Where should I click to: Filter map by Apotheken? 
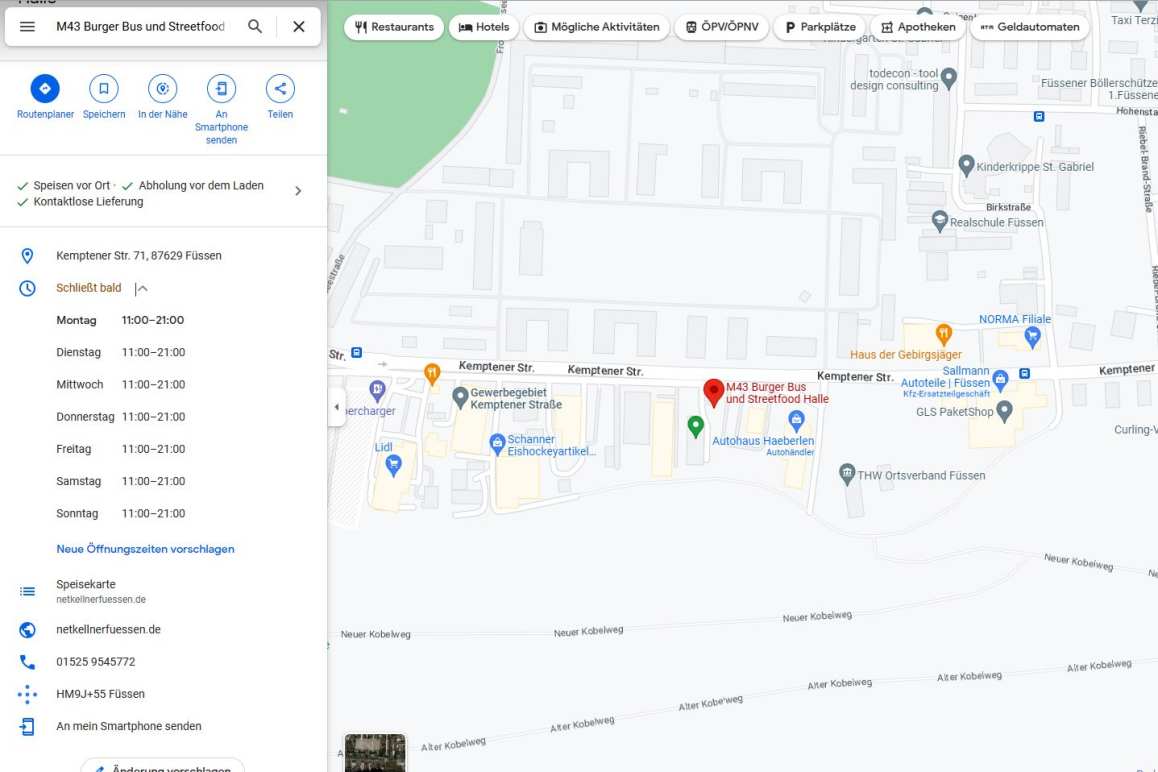[x=917, y=27]
